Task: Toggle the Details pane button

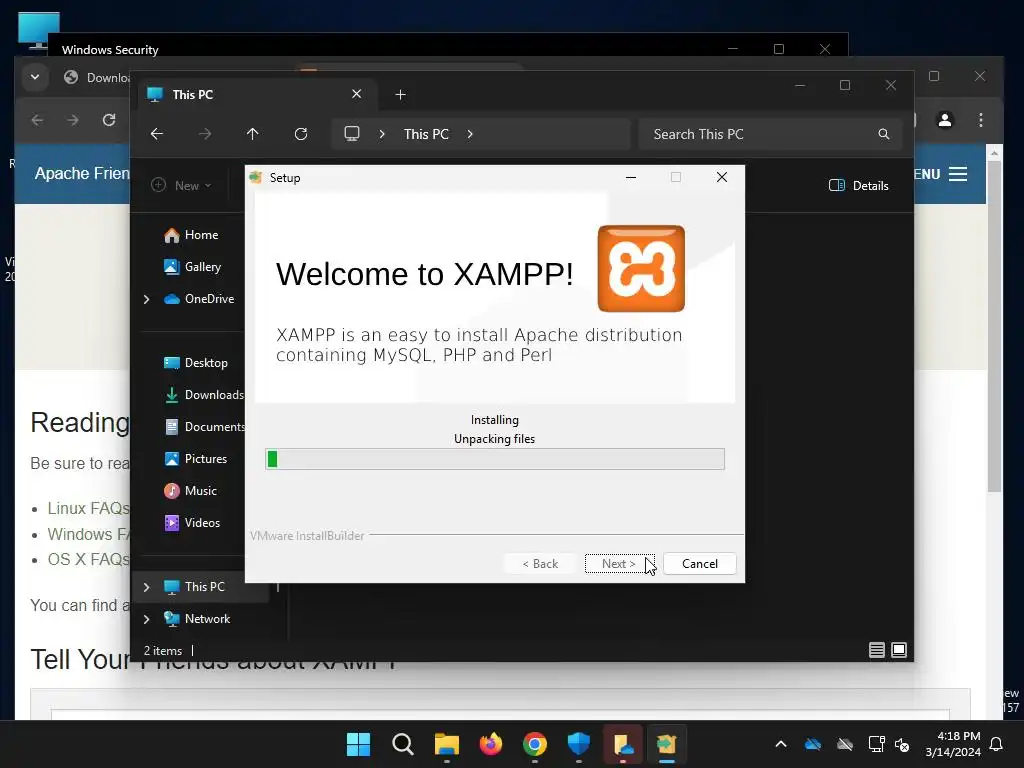Action: pos(858,185)
